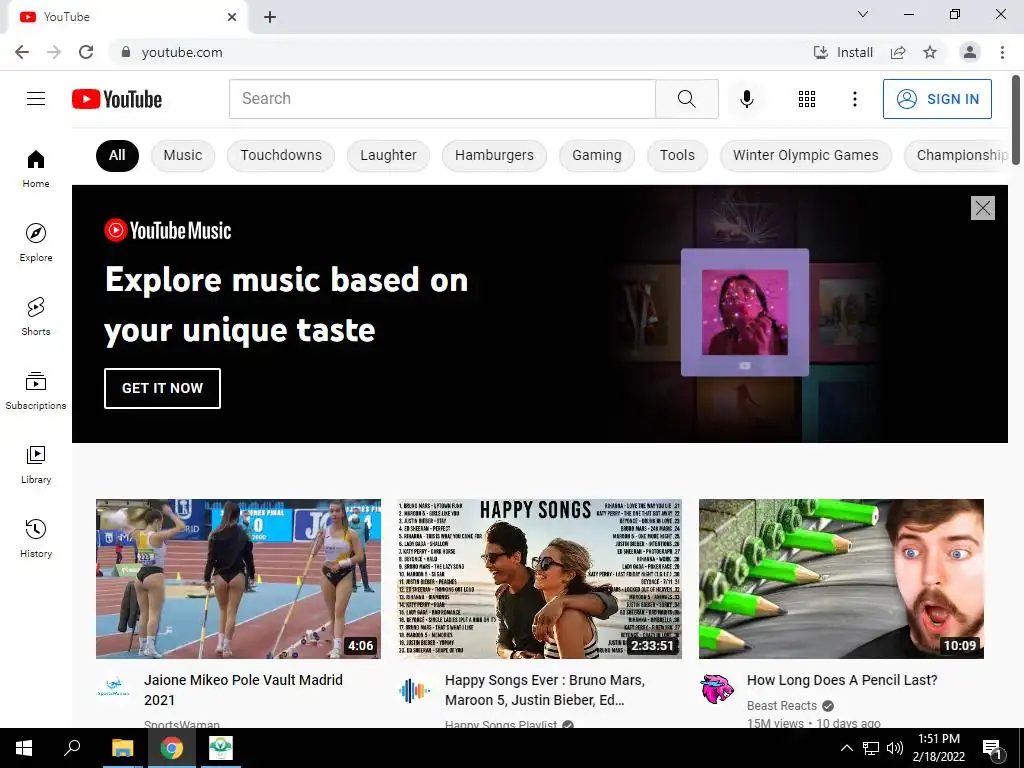
Task: Open a new browser tab
Action: (270, 17)
